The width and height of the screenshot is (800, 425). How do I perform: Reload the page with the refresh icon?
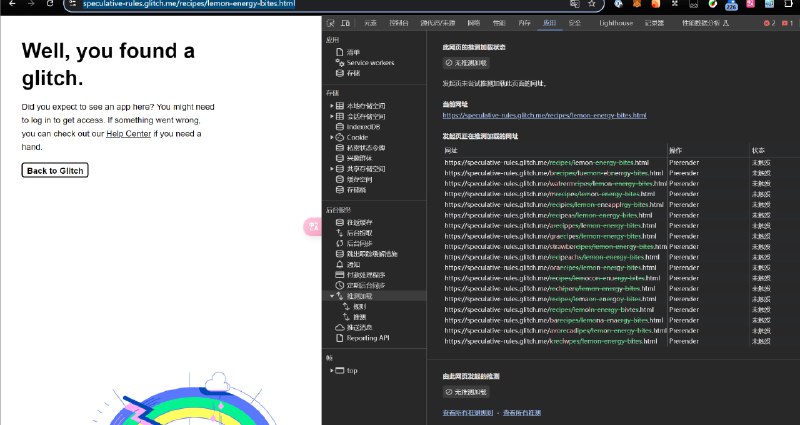coord(50,4)
